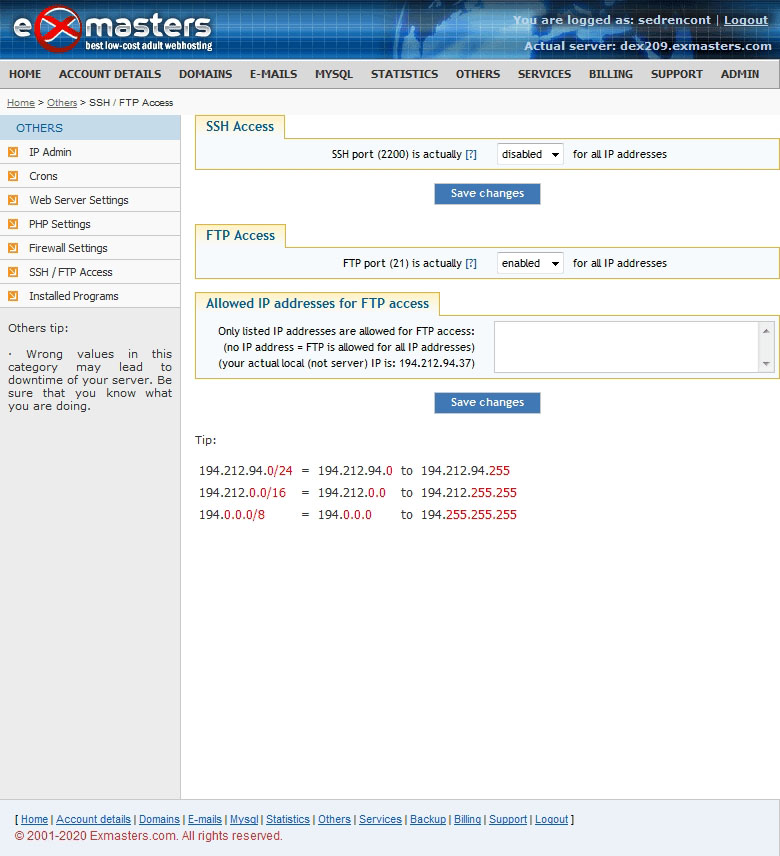780x856 pixels.
Task: Go to the STATISTICS menu item
Action: tap(404, 74)
